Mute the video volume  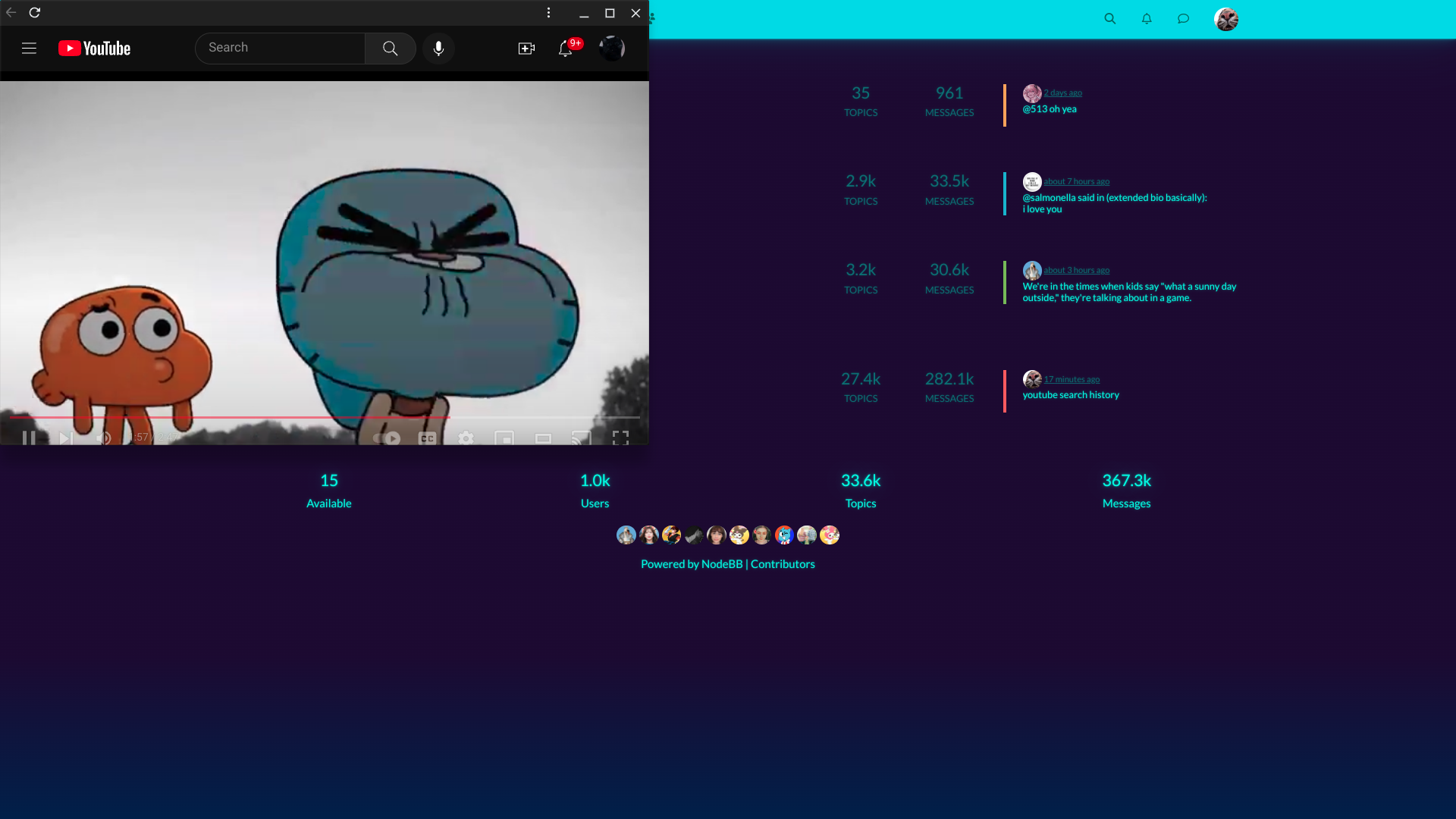104,438
